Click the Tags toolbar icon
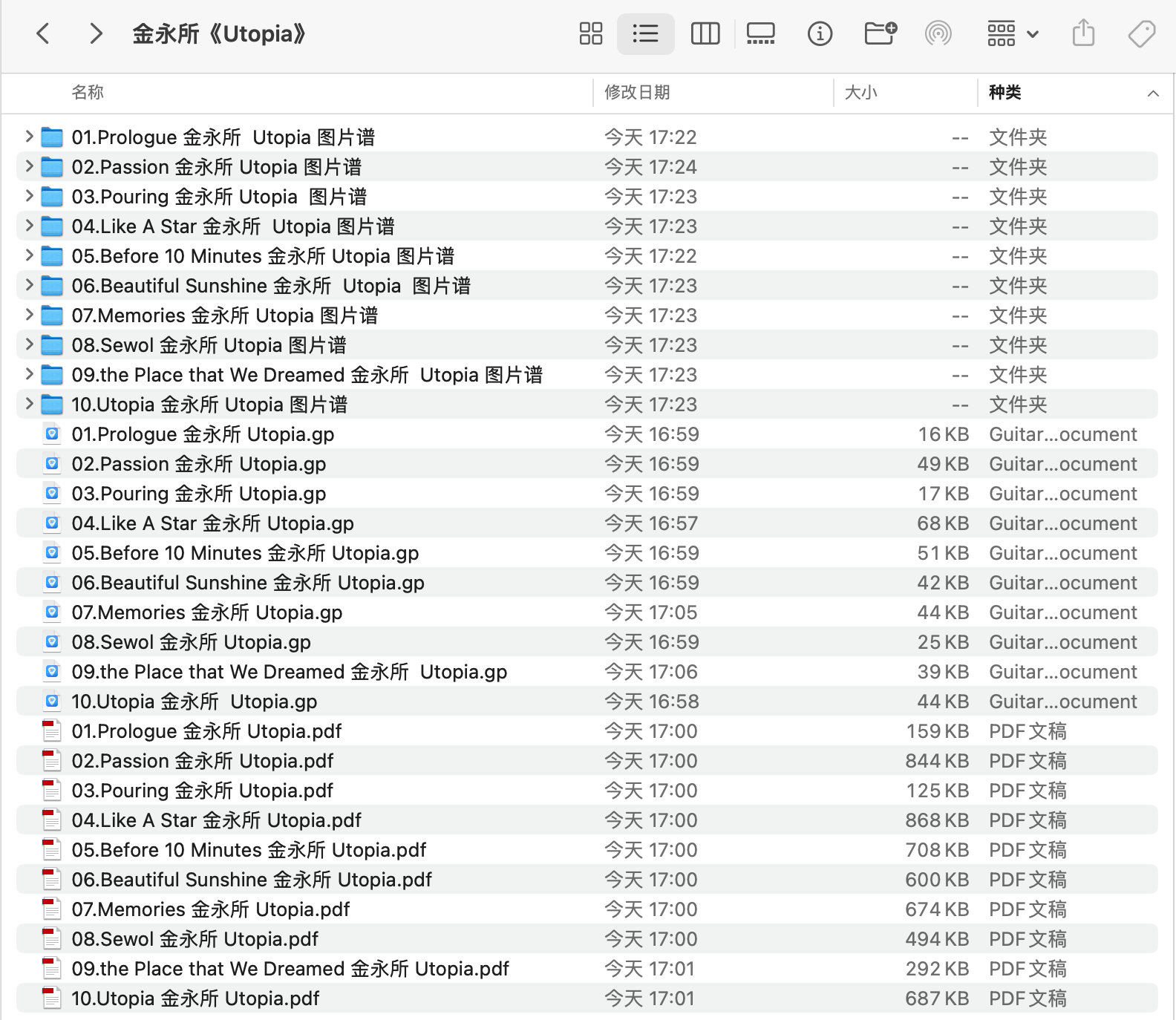 click(x=1142, y=33)
